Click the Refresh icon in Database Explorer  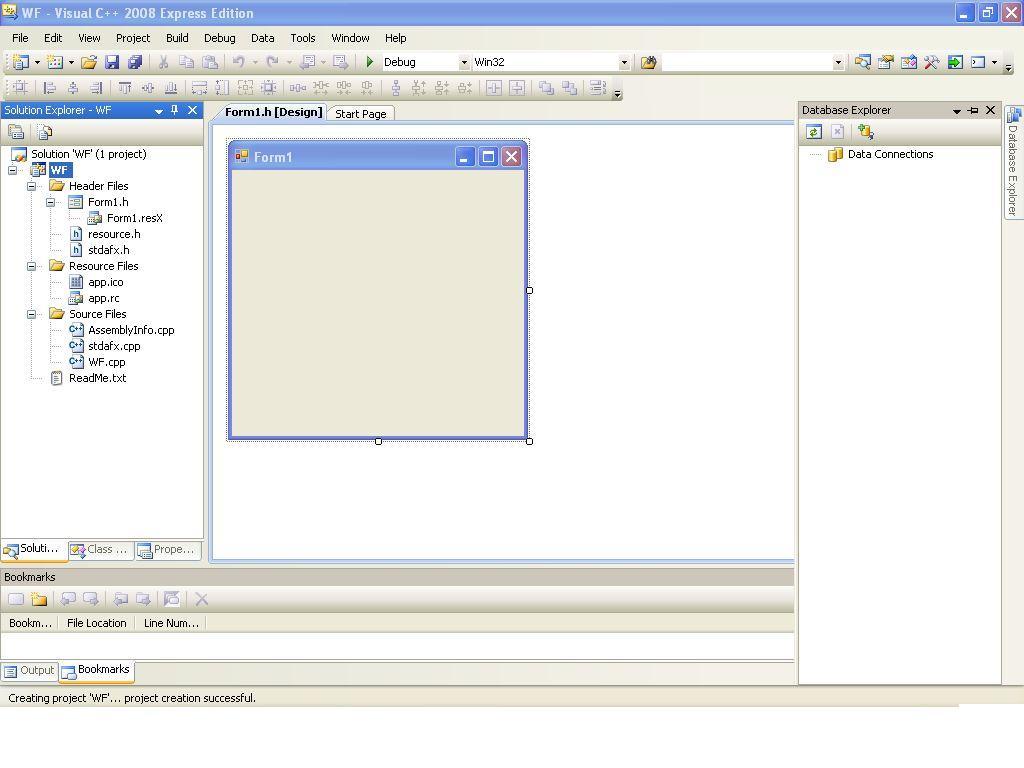point(814,132)
